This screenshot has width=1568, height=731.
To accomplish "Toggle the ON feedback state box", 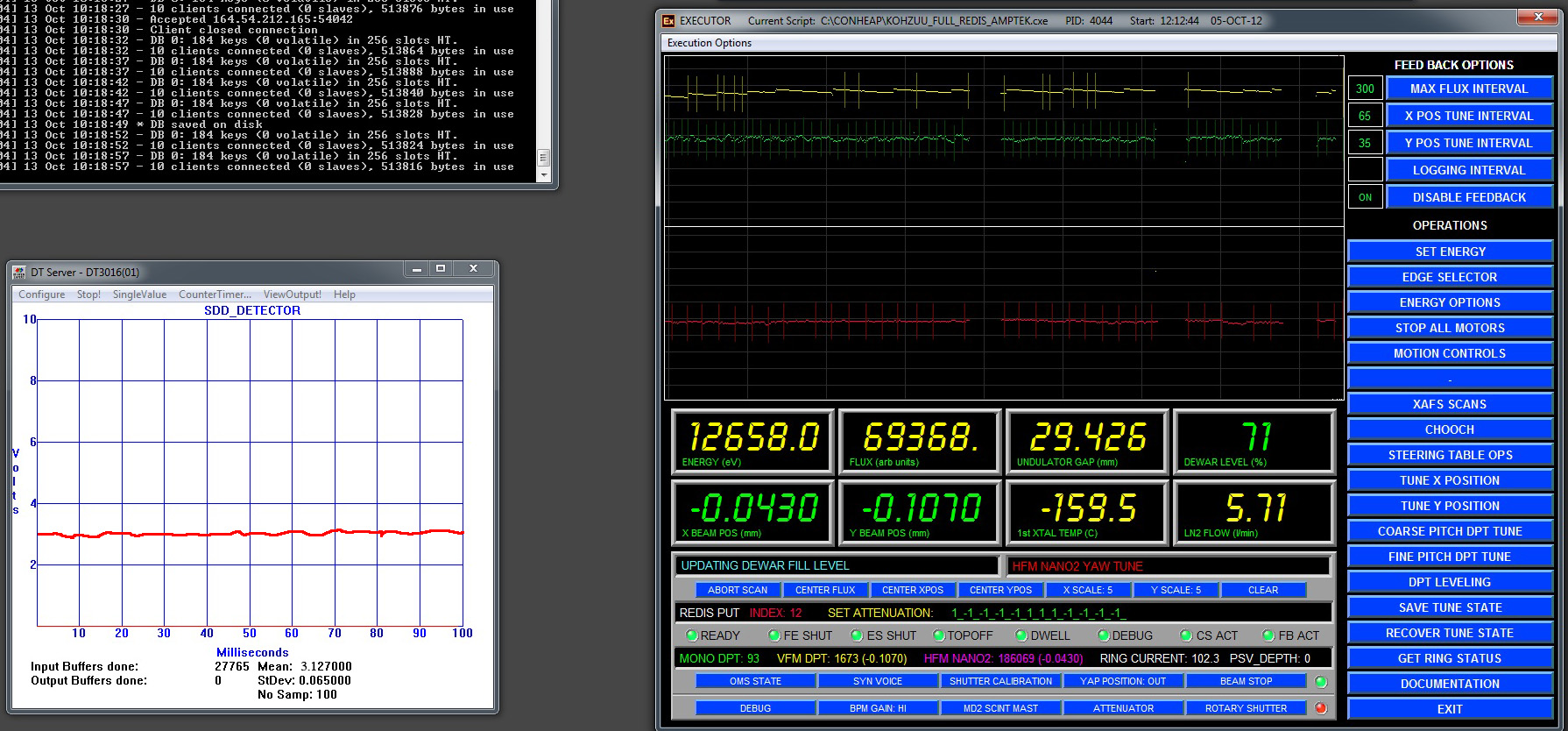I will [x=1365, y=197].
